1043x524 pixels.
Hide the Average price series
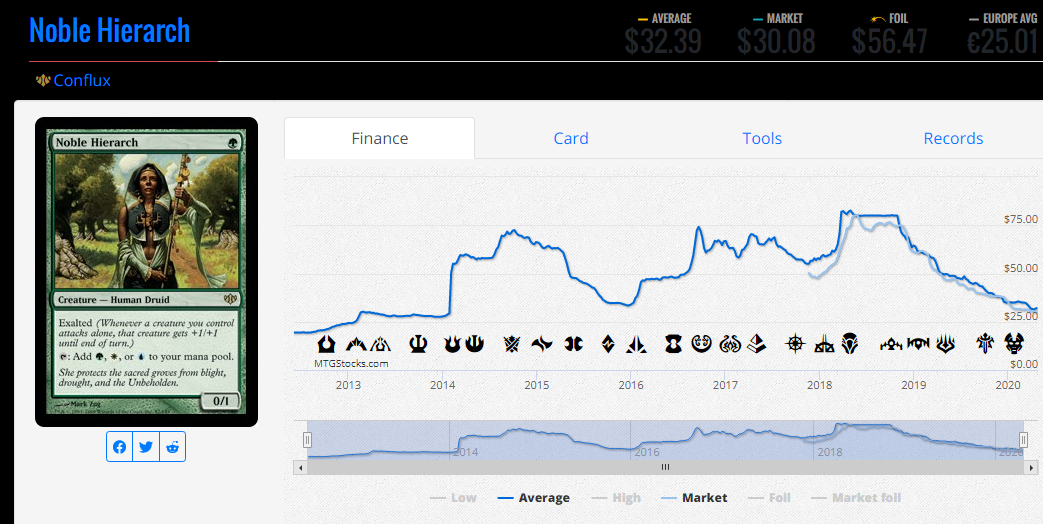pos(533,497)
